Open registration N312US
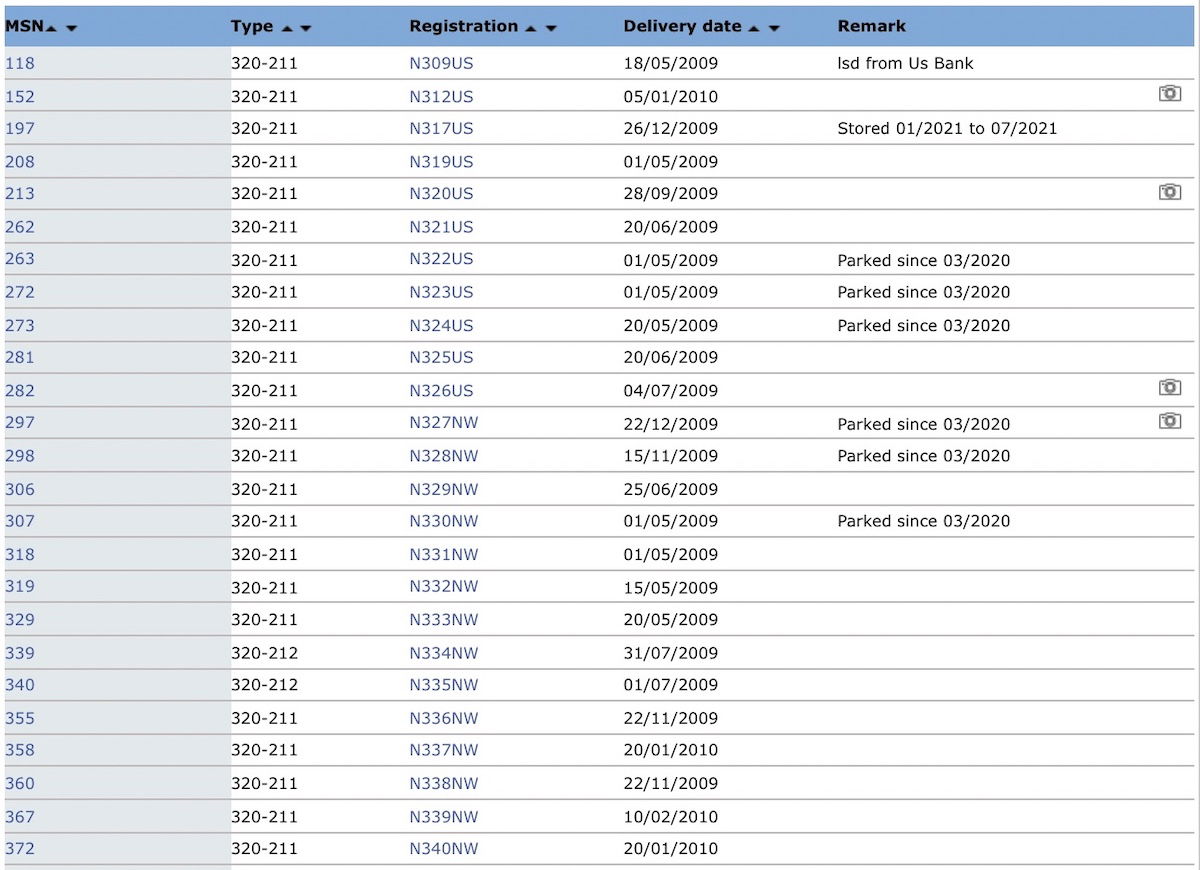The width and height of the screenshot is (1200, 870). [x=441, y=96]
